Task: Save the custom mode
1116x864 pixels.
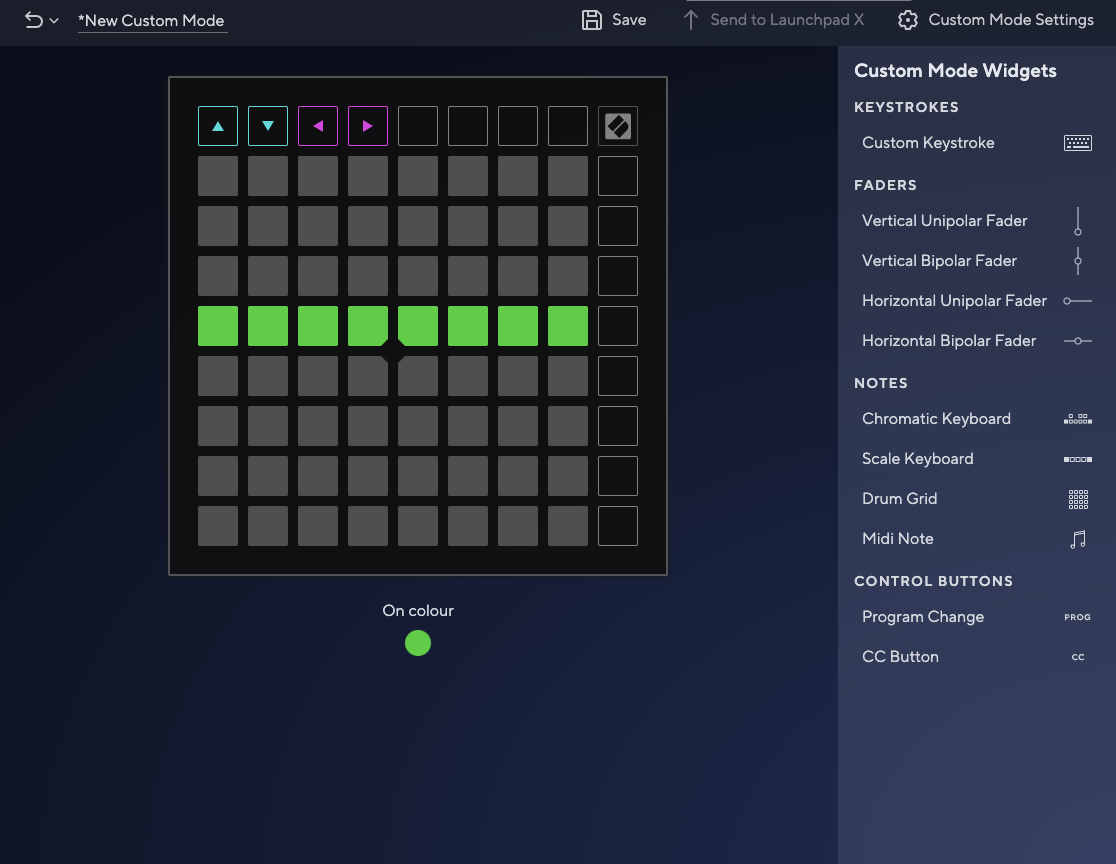Action: coord(614,20)
